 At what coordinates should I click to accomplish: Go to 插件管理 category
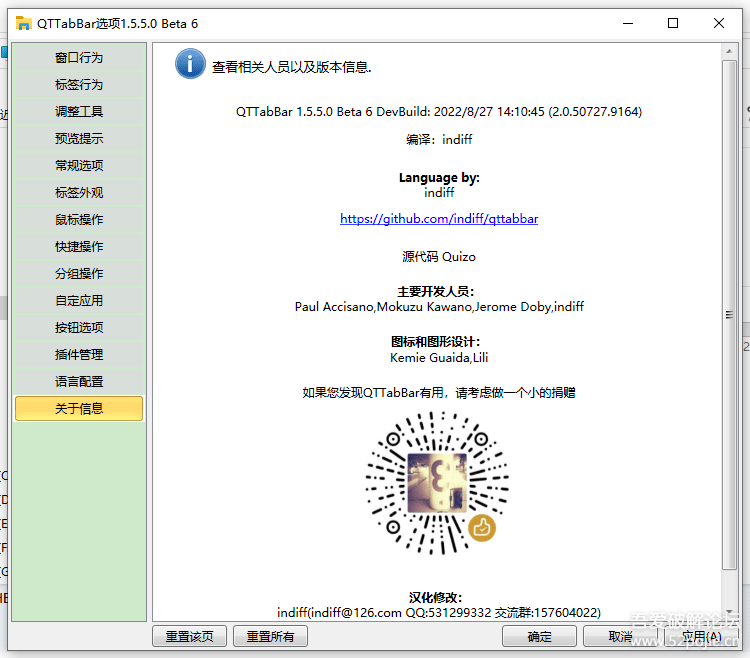(x=79, y=355)
